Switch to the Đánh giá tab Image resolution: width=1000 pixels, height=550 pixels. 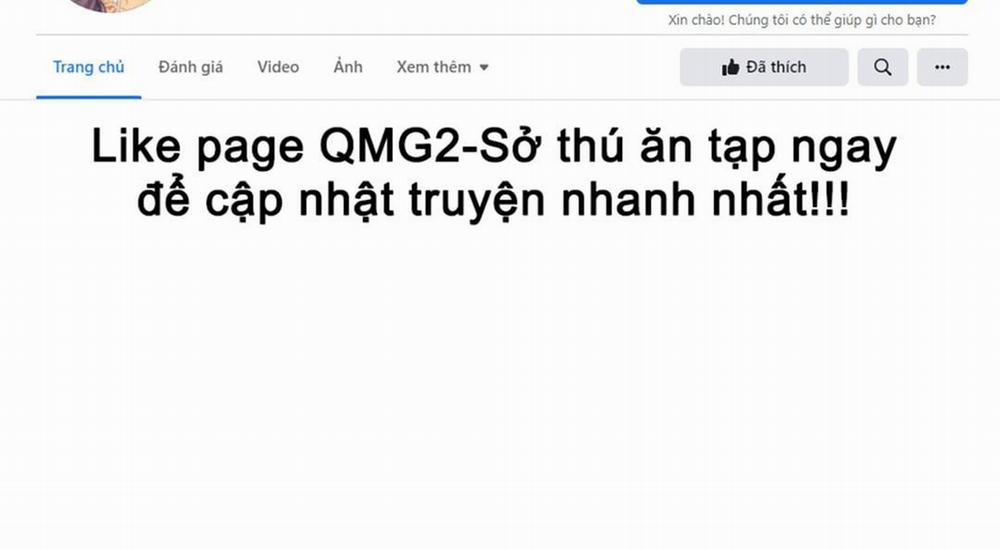click(191, 67)
